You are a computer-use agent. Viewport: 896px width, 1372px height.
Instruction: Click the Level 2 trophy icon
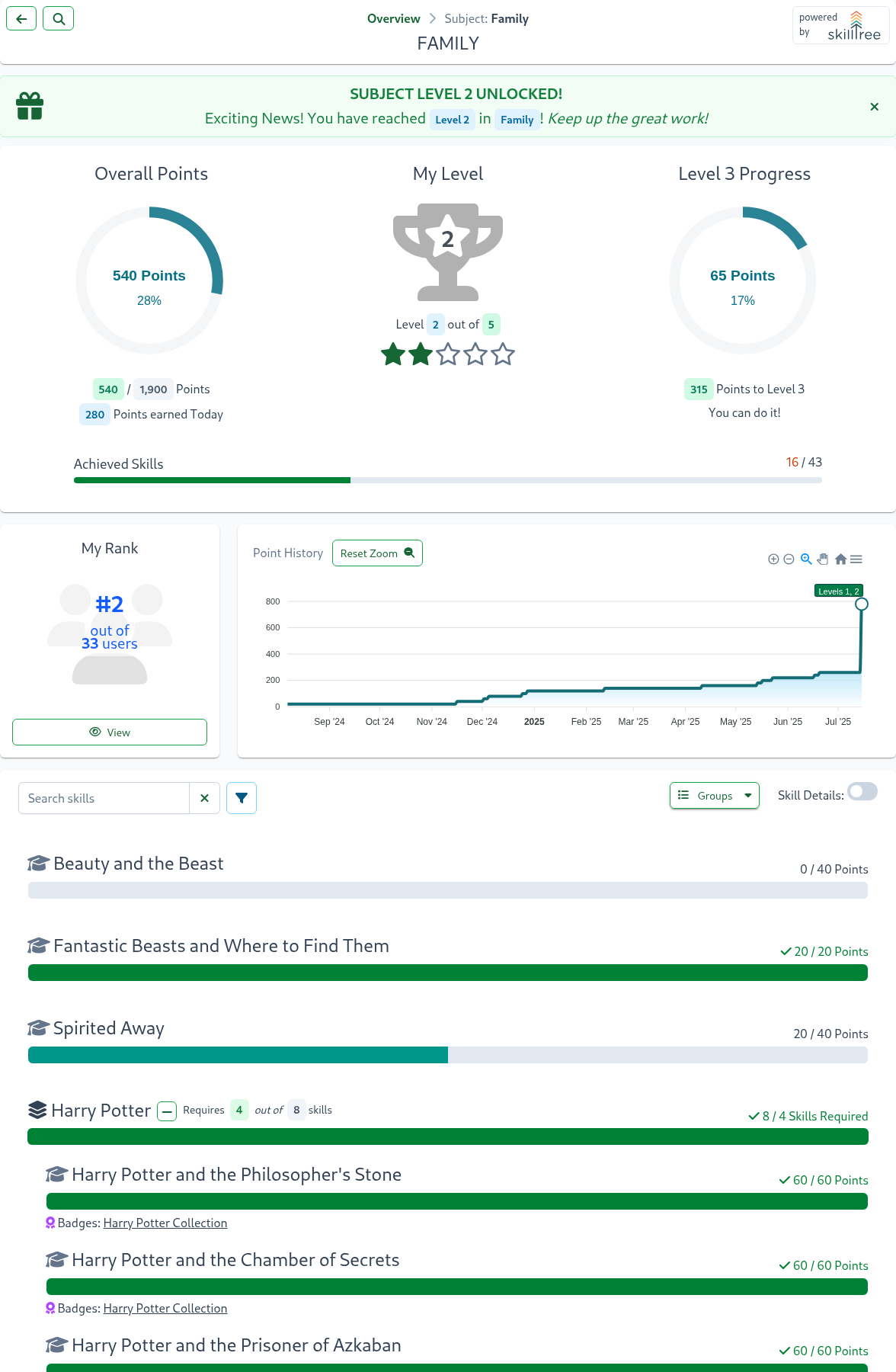coord(448,252)
